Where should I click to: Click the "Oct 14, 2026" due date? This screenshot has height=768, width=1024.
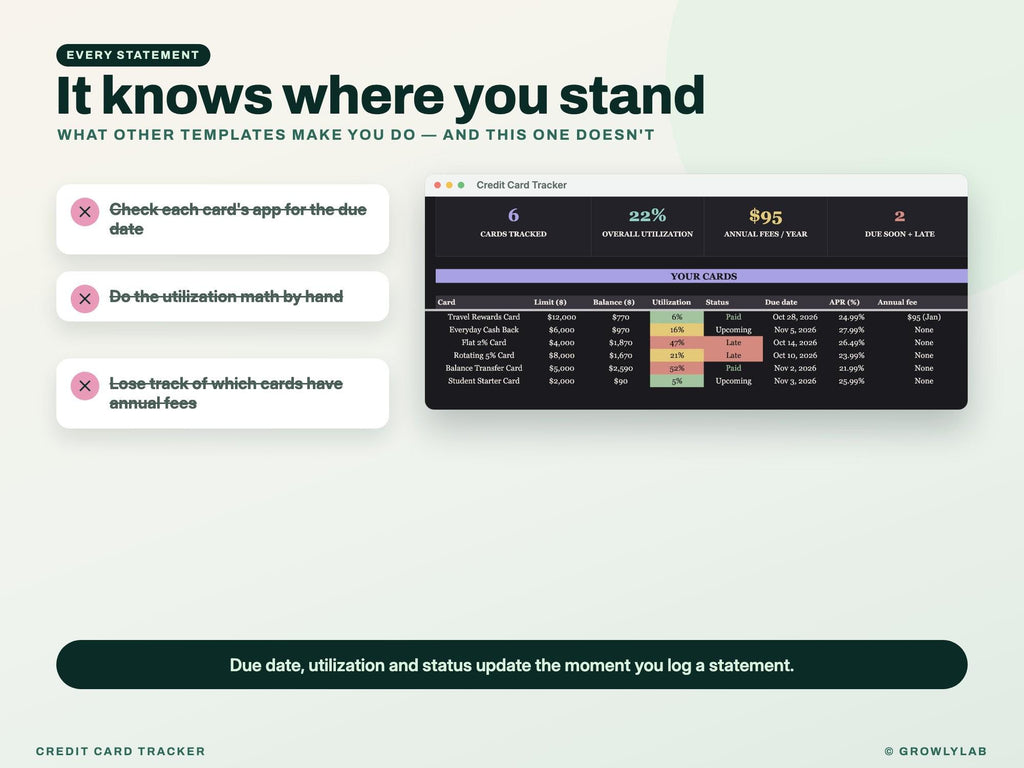pos(795,342)
